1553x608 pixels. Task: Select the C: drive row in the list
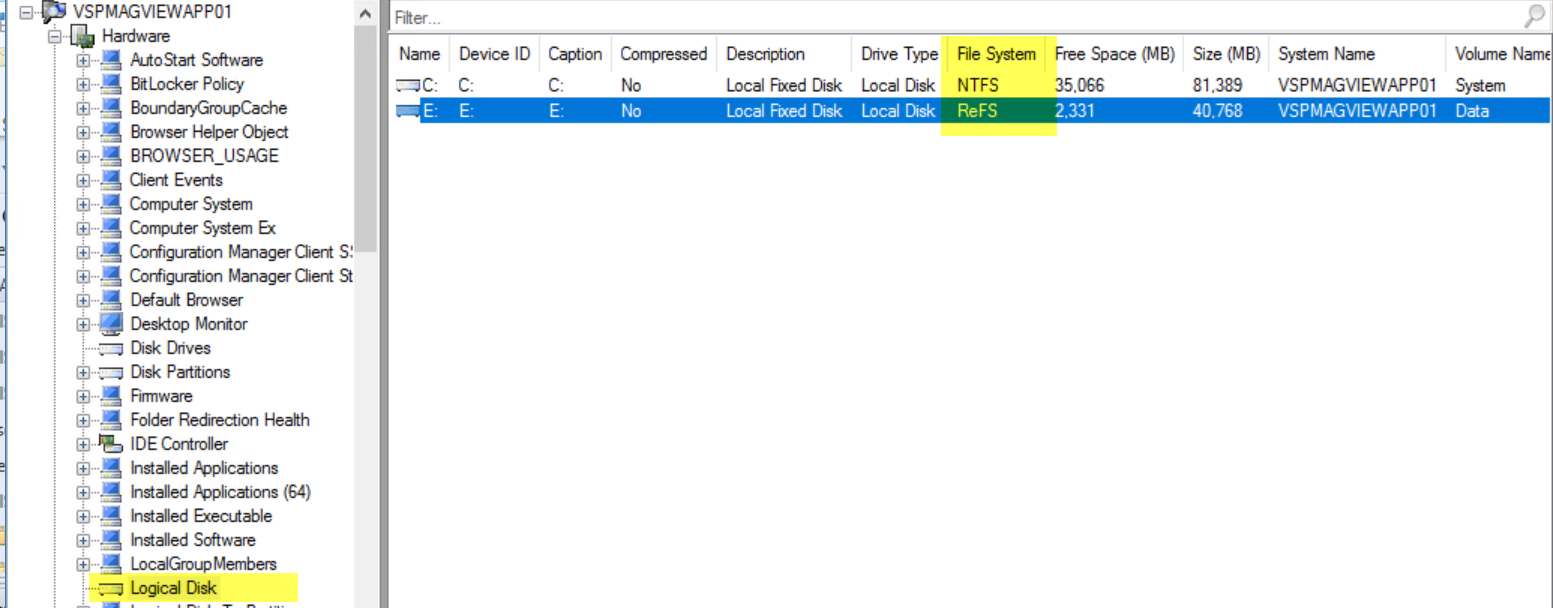click(x=700, y=85)
